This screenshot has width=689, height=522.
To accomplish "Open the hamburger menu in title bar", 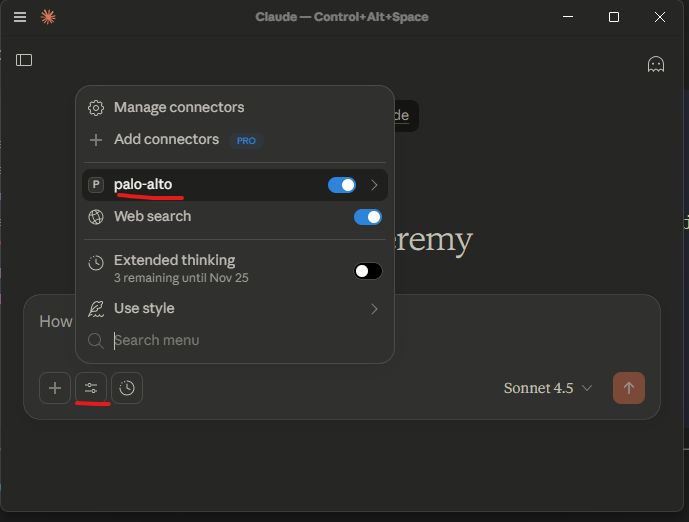I will click(x=20, y=17).
